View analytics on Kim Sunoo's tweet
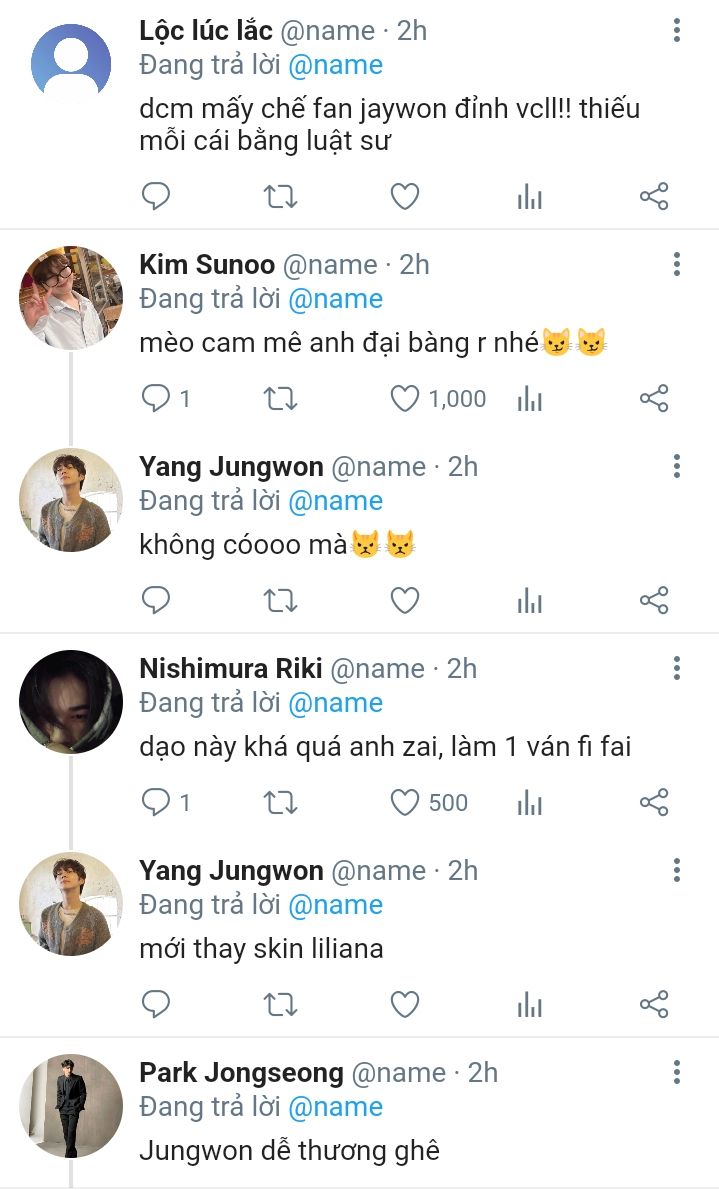This screenshot has width=719, height=1190. pos(529,399)
